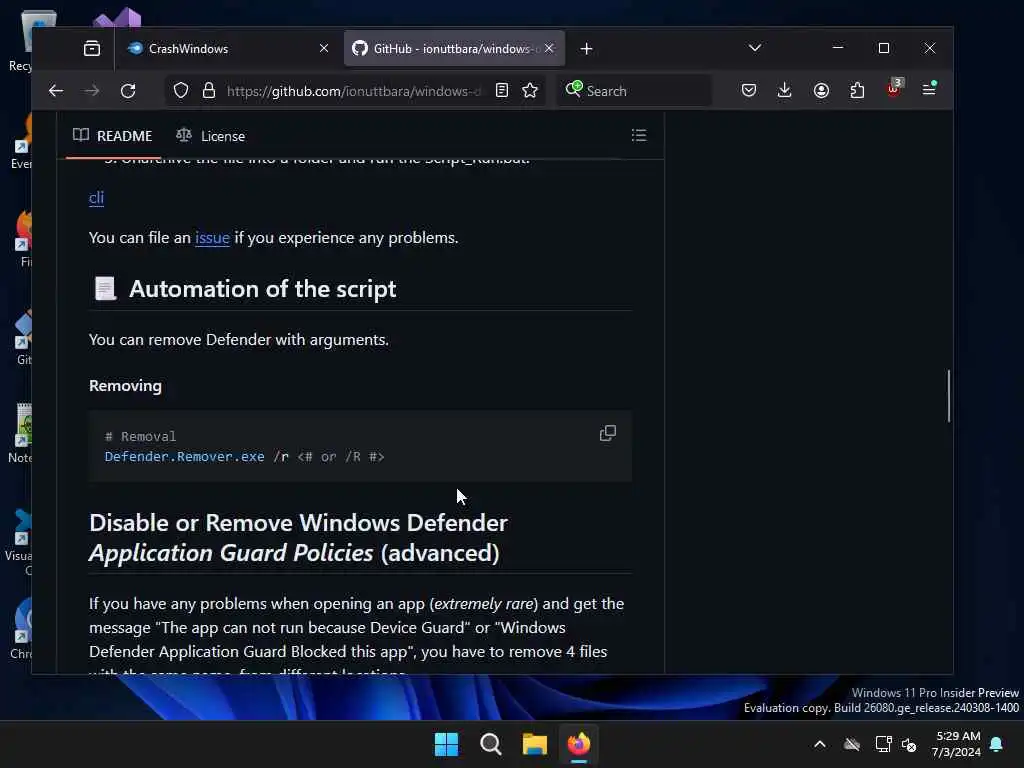Click the Automation of the script heading

[262, 289]
